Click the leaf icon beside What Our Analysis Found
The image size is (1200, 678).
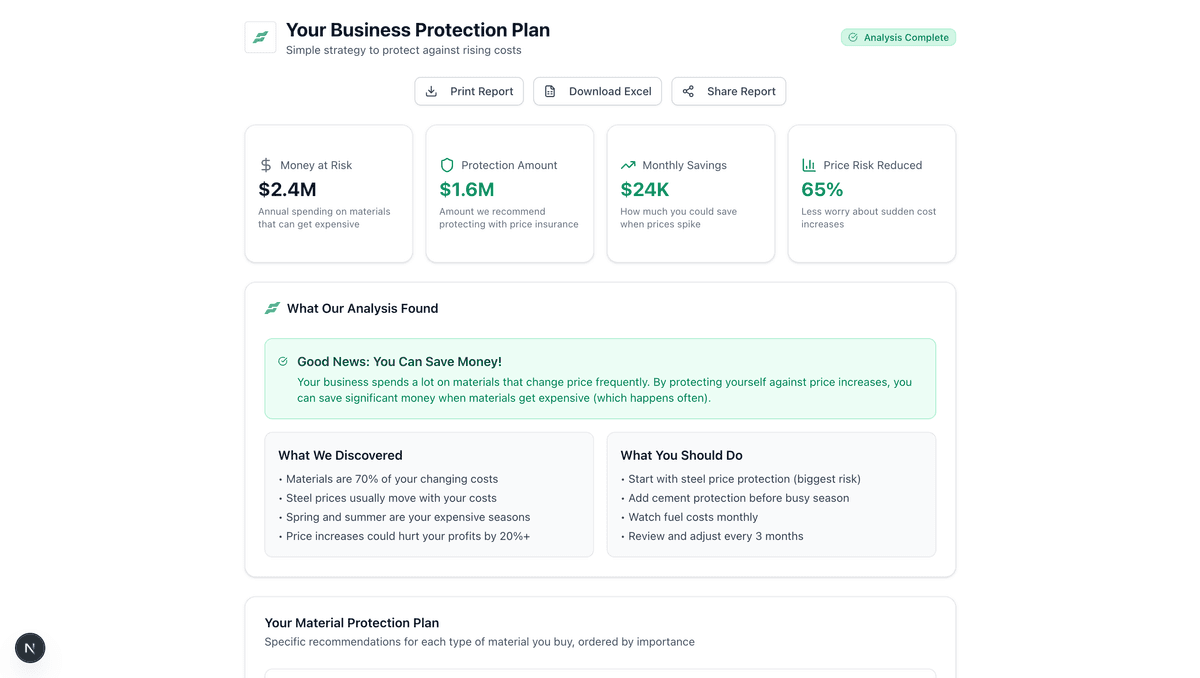point(272,308)
